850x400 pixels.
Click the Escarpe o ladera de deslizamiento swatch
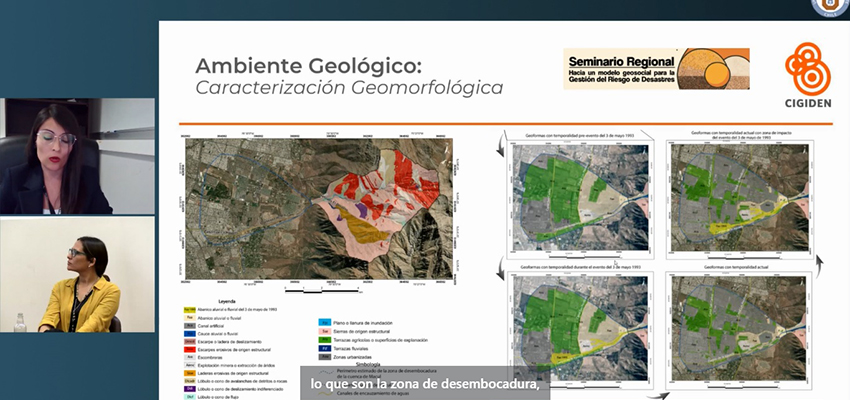click(189, 342)
